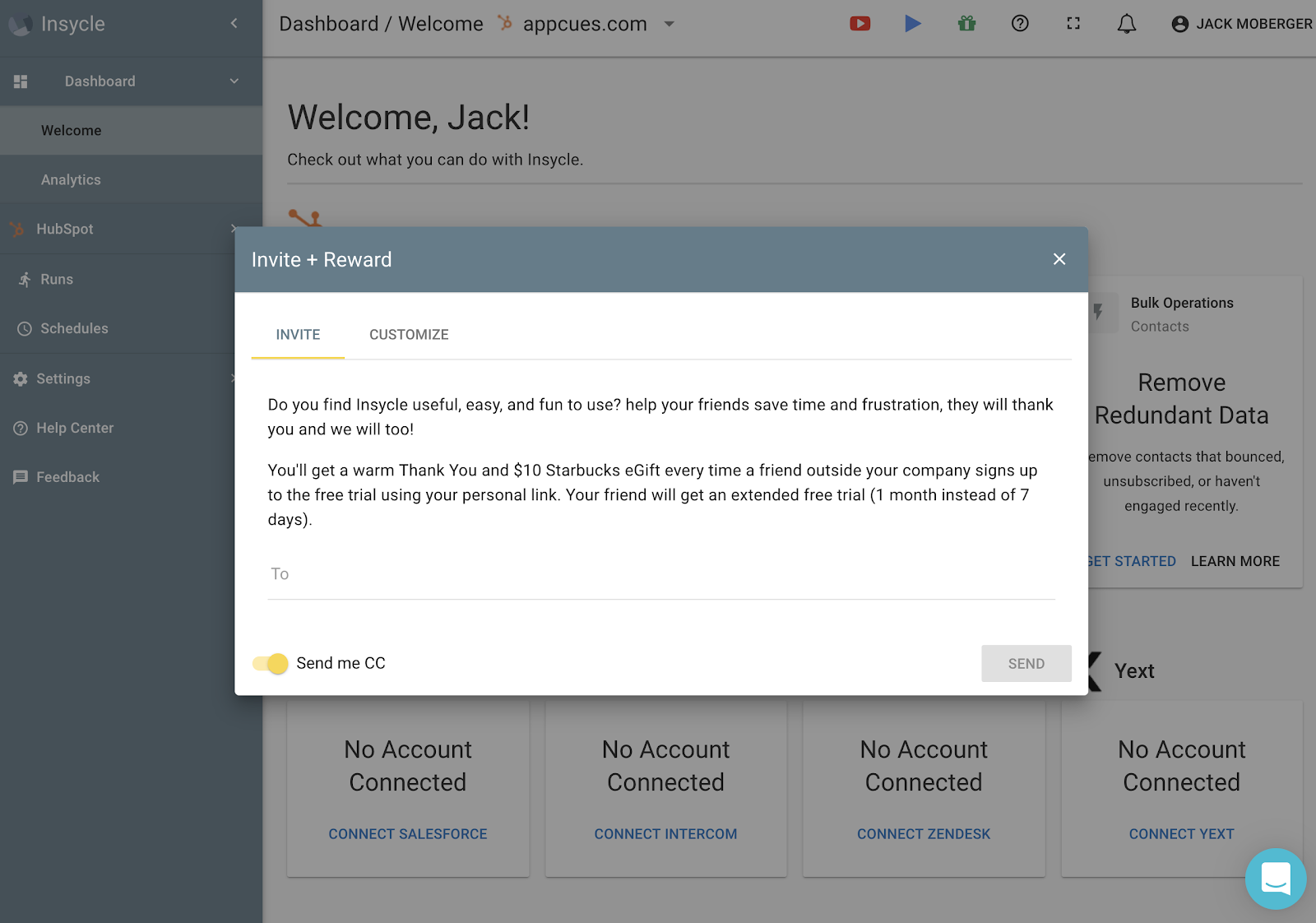Open the Jack Moberger account menu
This screenshot has width=1316, height=923.
[1241, 24]
